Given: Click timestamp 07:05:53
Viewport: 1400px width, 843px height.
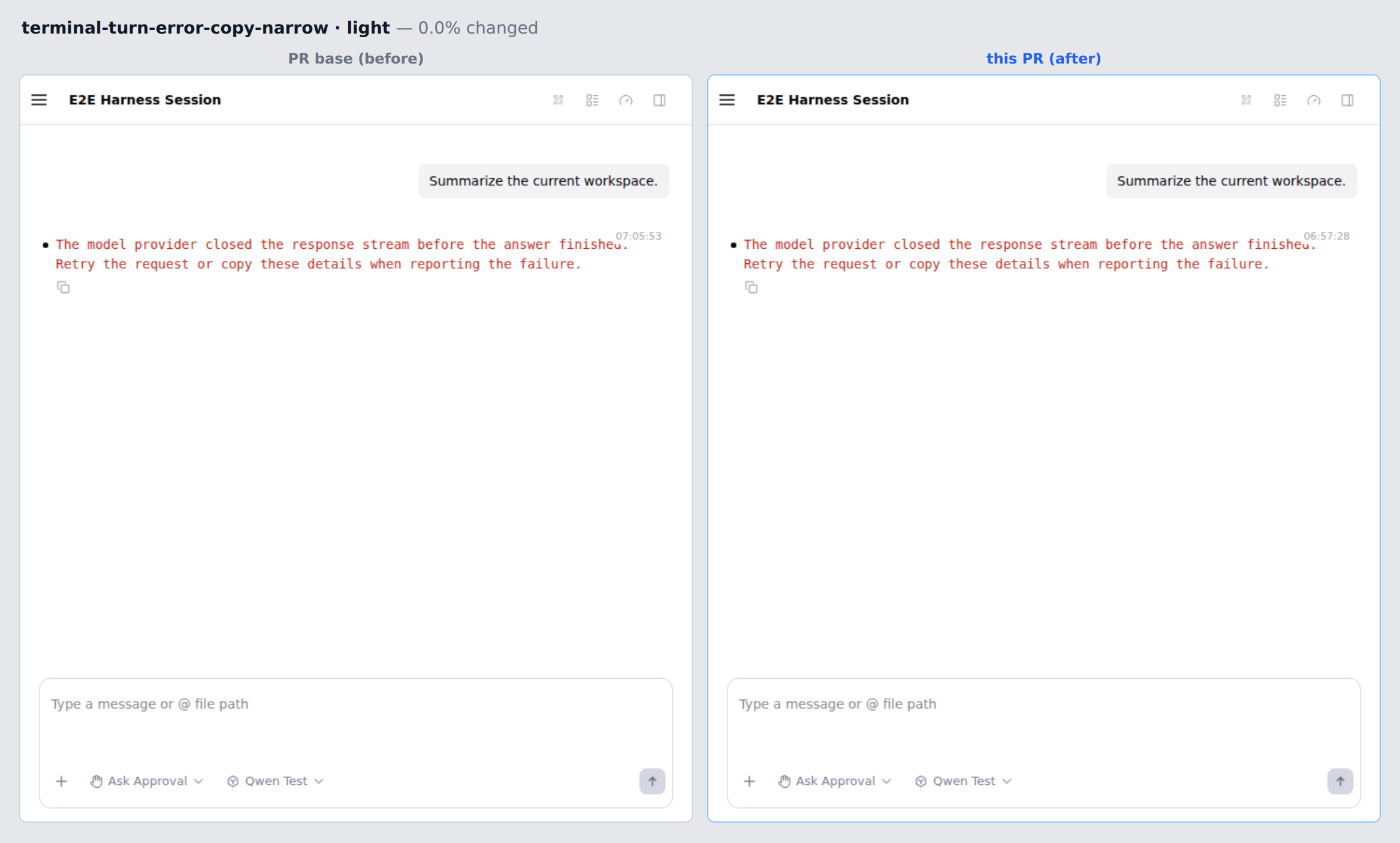Looking at the screenshot, I should (x=639, y=236).
